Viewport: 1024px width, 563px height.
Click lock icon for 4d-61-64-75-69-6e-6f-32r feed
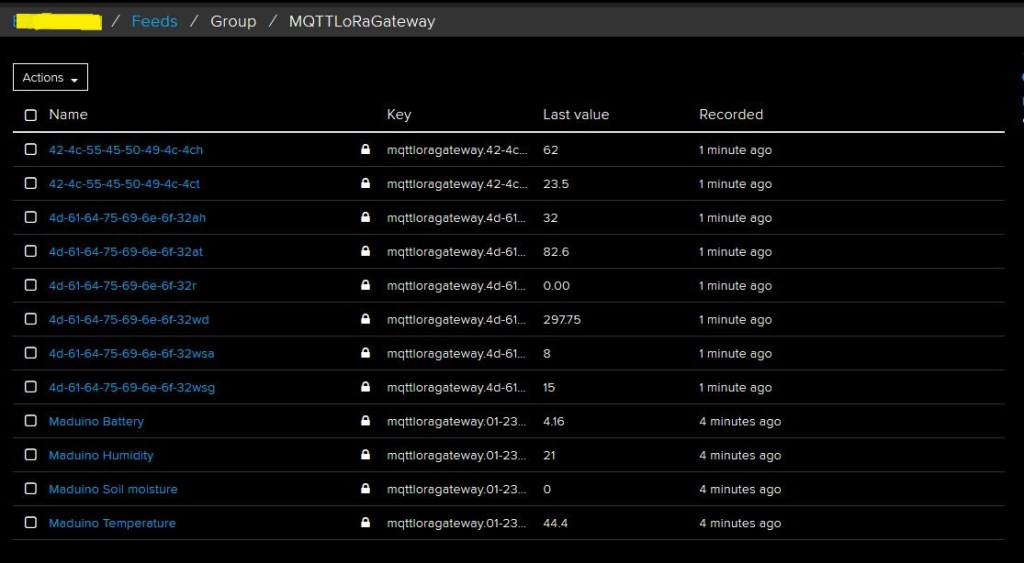tap(365, 286)
